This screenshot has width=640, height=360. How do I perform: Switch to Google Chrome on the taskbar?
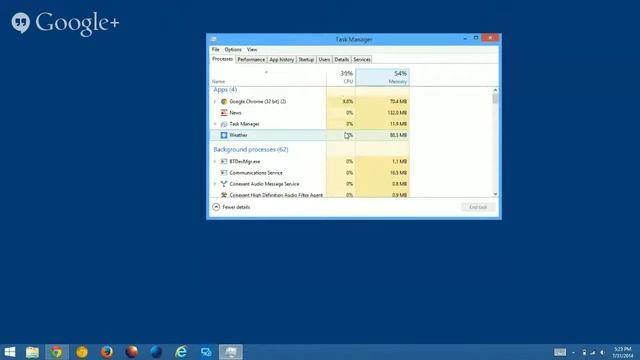pyautogui.click(x=57, y=352)
